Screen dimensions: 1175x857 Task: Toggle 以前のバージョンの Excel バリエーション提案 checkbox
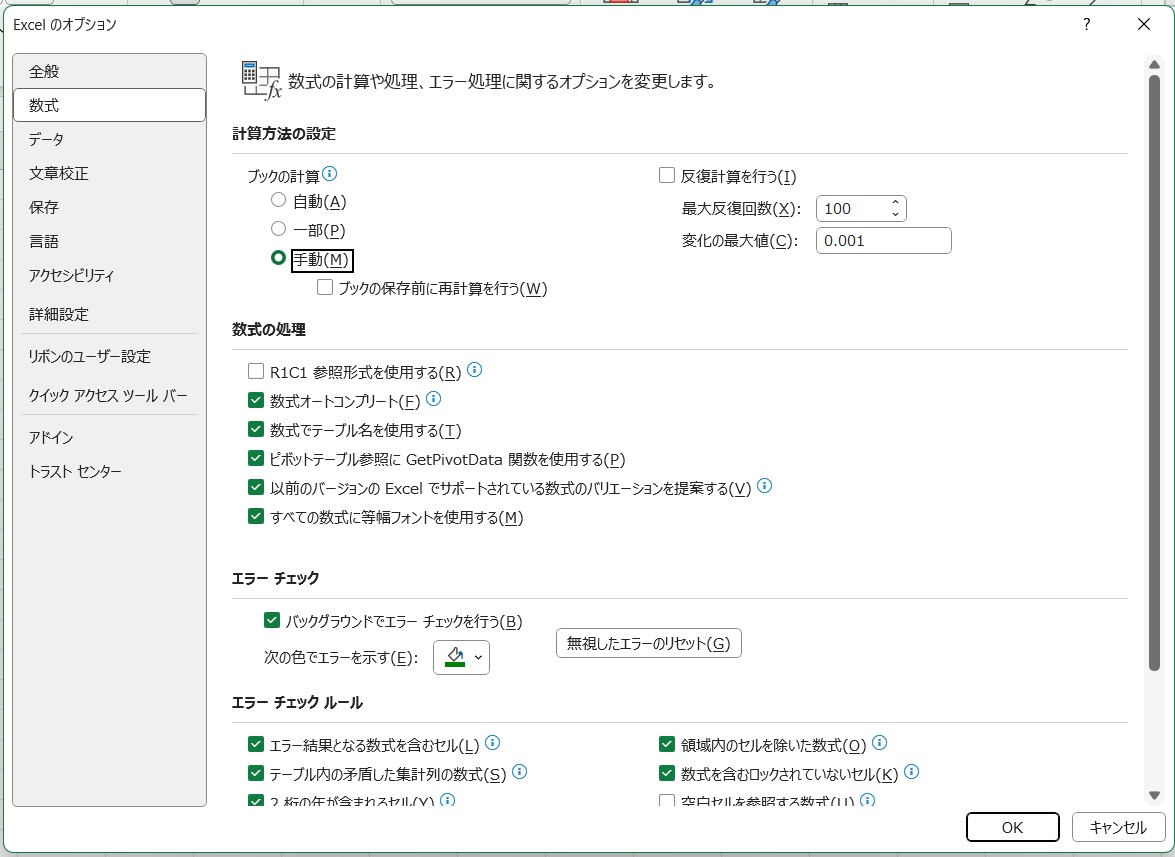[256, 487]
